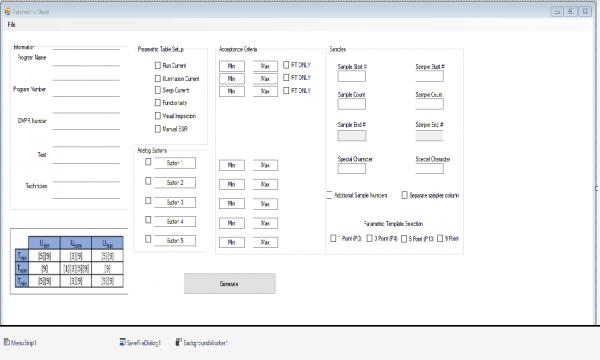Click the Parametric Template Selection label
This screenshot has width=600, height=360.
pyautogui.click(x=393, y=224)
